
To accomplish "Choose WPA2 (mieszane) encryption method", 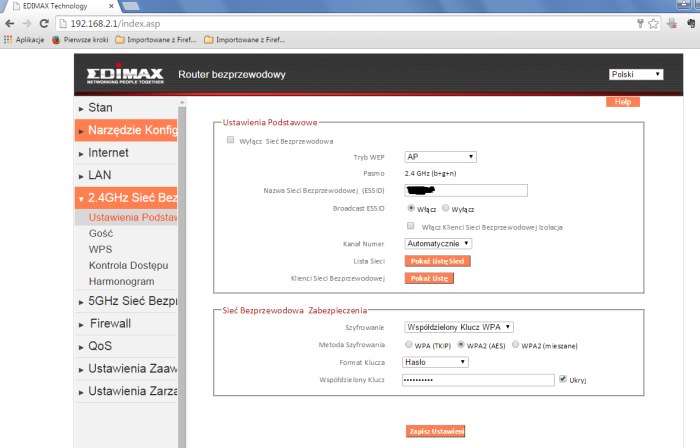I will (515, 344).
